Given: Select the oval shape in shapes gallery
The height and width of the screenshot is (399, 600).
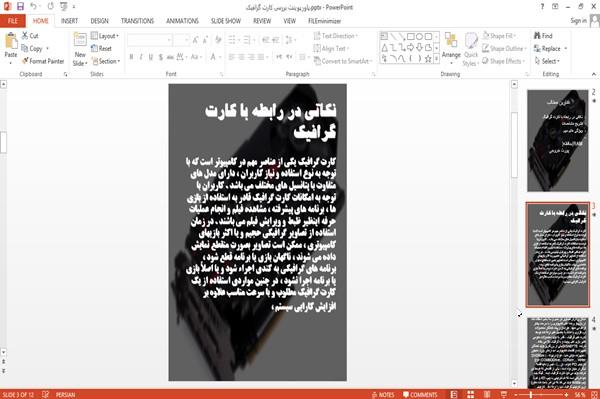Looking at the screenshot, I should coord(419,37).
